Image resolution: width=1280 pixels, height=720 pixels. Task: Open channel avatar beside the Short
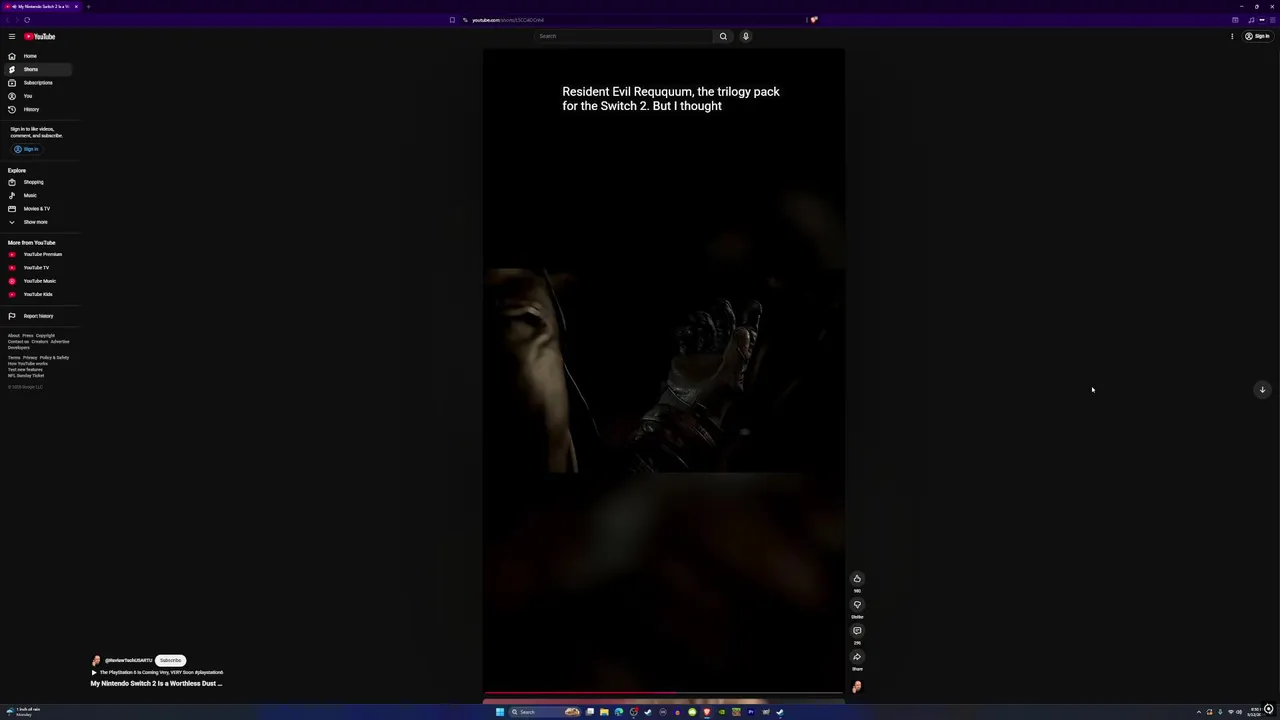857,687
